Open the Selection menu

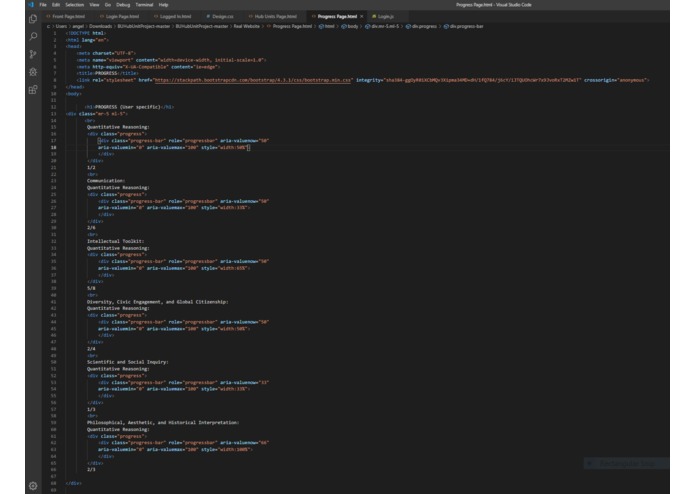(74, 5)
